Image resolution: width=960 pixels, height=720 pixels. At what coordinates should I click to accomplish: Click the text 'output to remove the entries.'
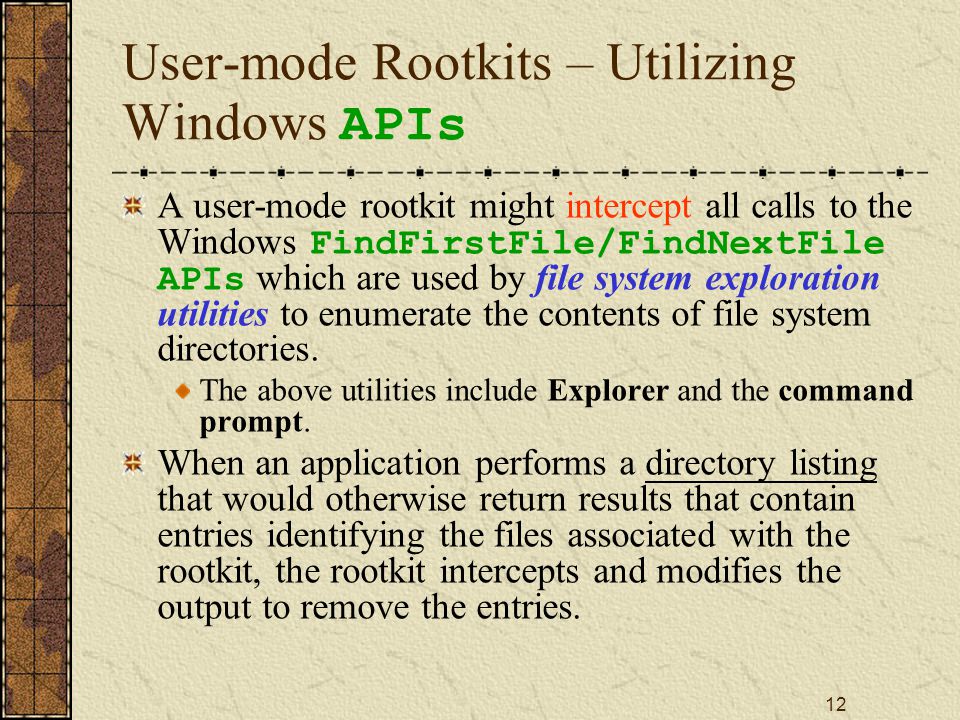(x=369, y=607)
